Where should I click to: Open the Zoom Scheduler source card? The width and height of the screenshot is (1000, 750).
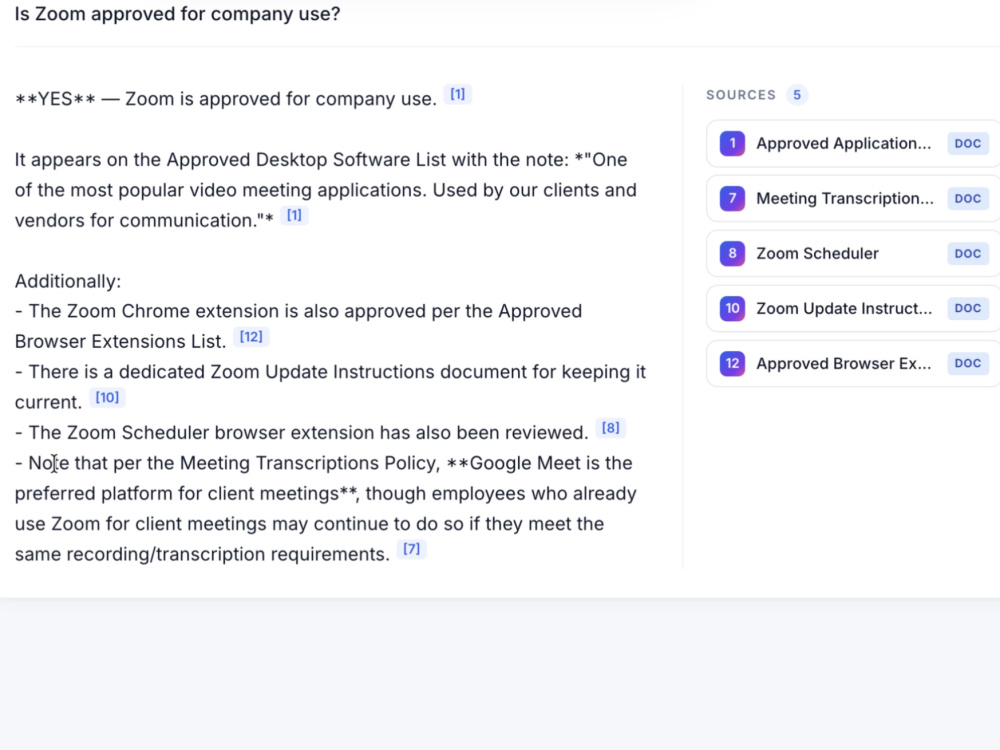(x=853, y=253)
